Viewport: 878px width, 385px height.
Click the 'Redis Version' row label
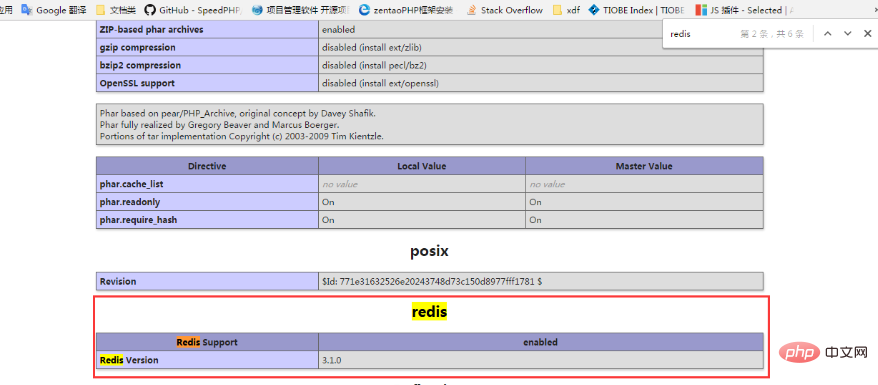(x=207, y=360)
